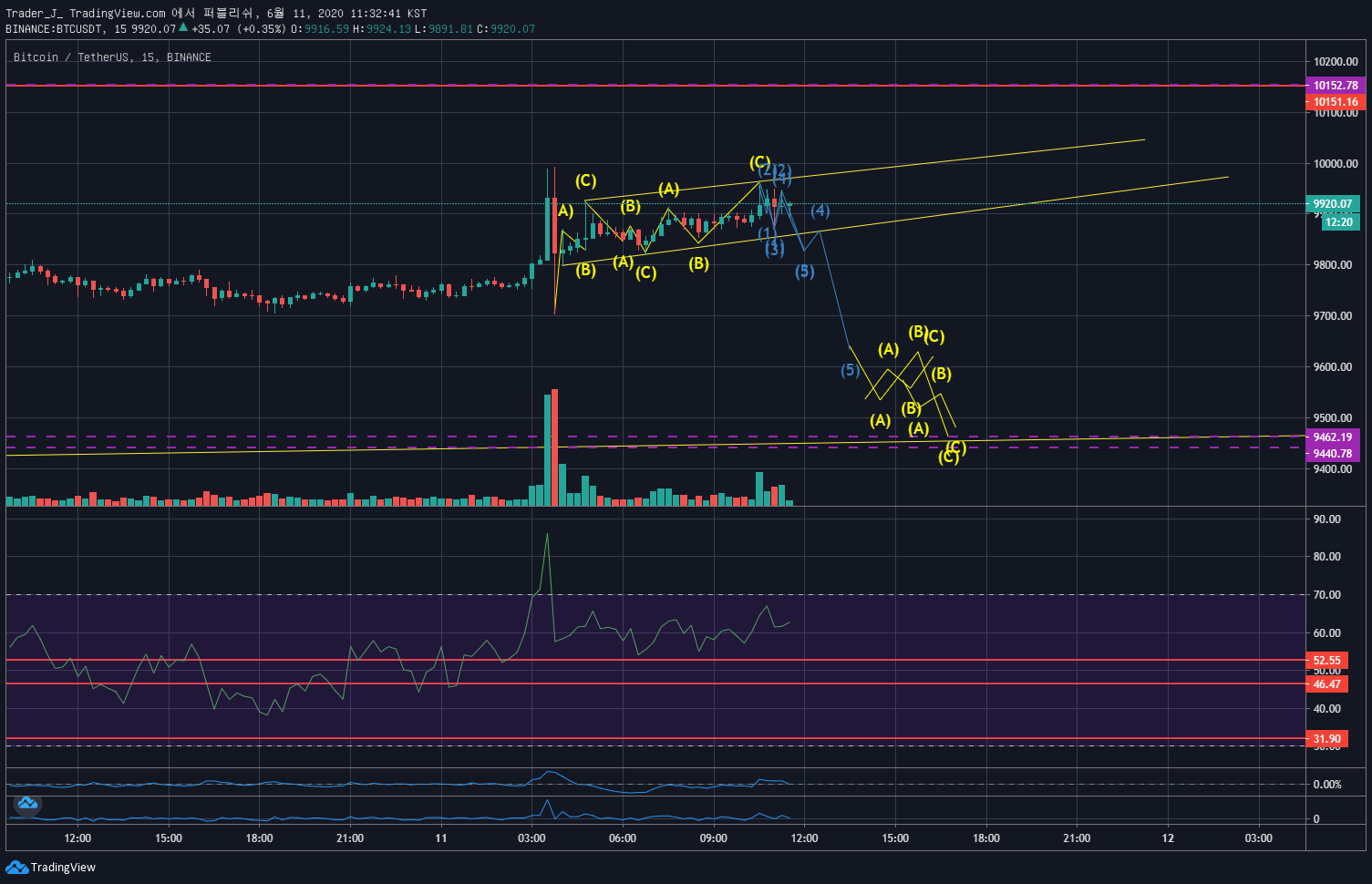
Task: Click the RSI line peak above 80
Action: [547, 535]
